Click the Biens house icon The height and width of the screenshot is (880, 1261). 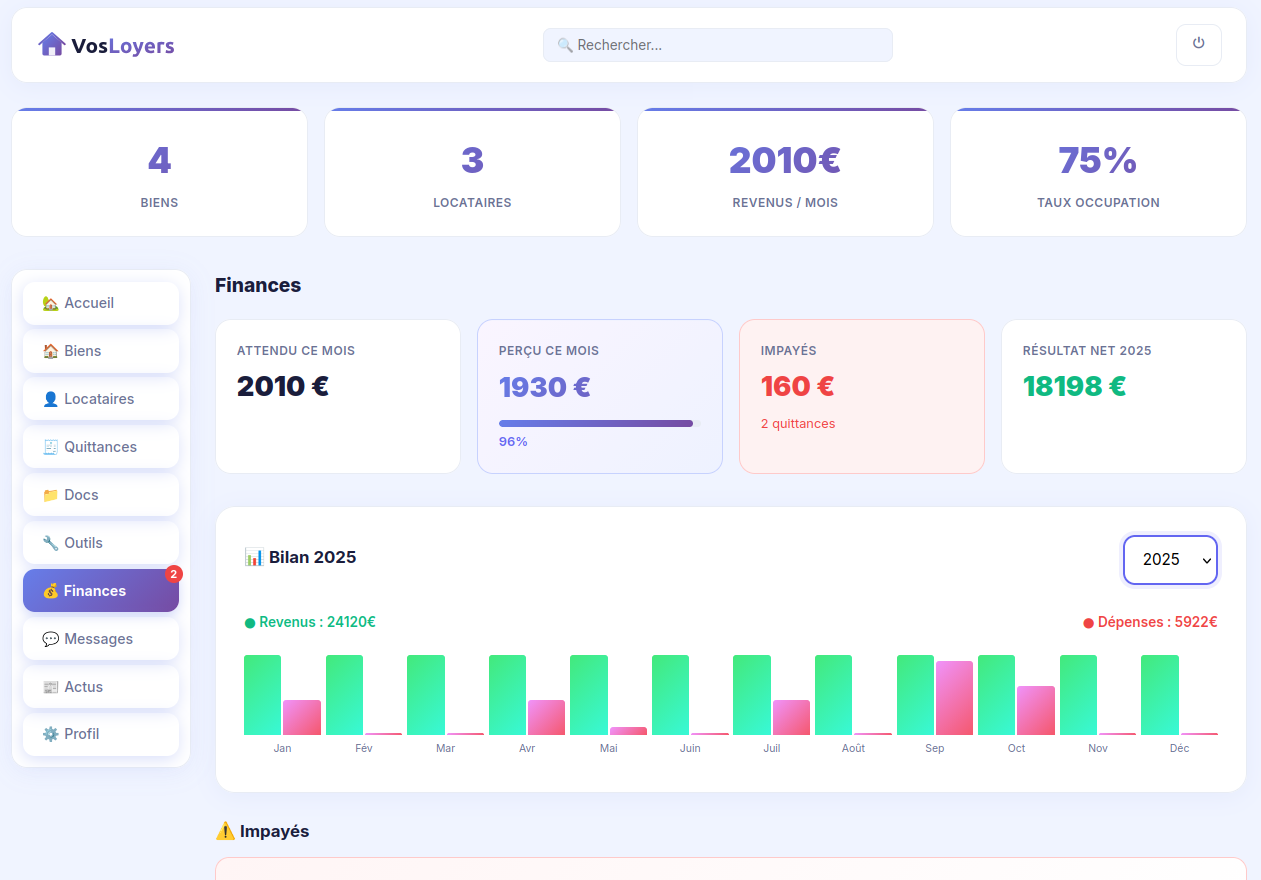[x=51, y=351]
